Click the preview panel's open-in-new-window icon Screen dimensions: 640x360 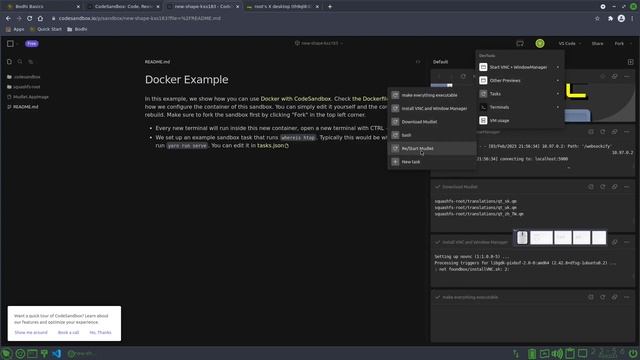tap(614, 76)
